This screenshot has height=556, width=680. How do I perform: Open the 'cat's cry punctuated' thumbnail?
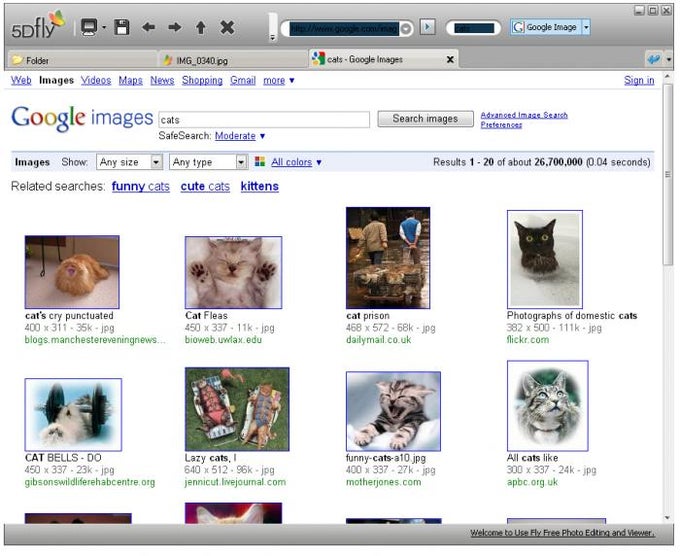click(72, 272)
